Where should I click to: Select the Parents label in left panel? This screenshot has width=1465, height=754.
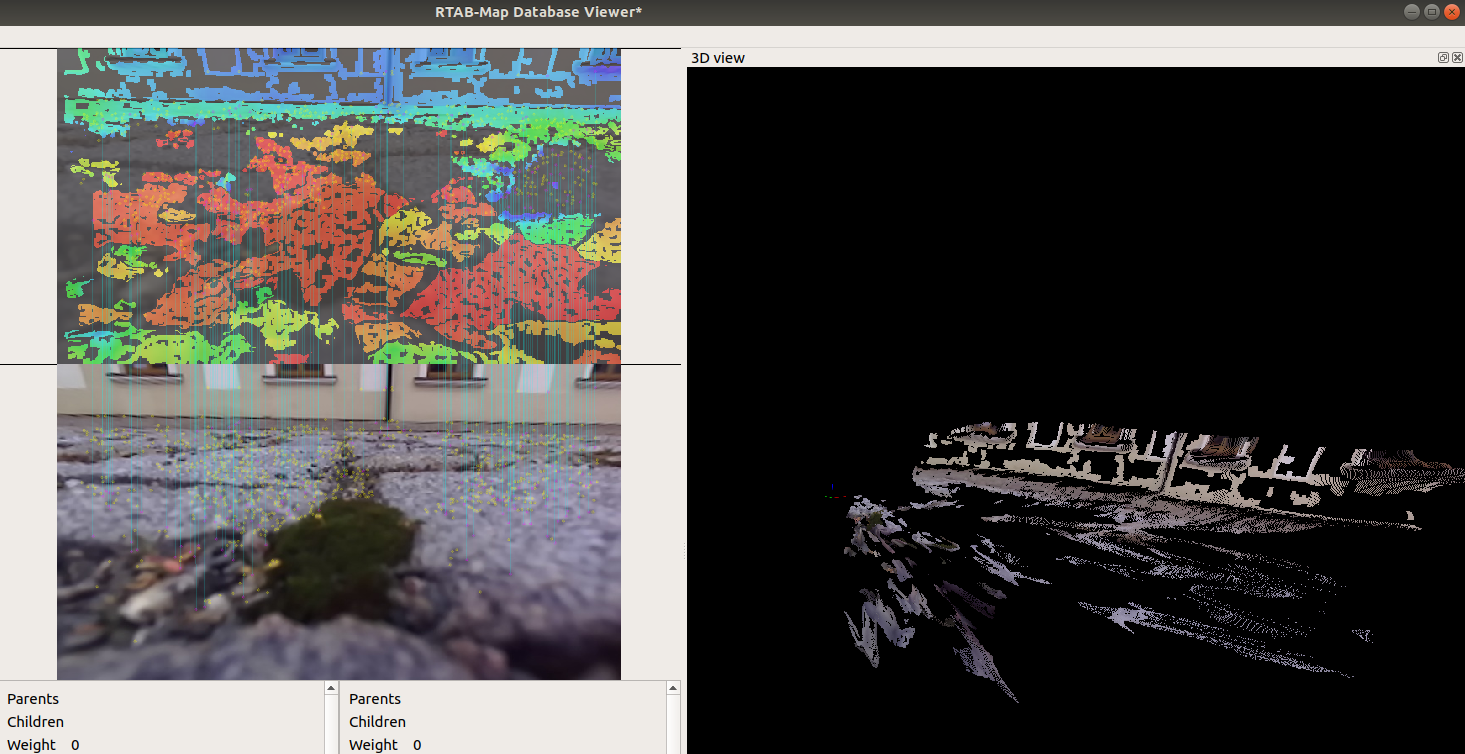(33, 699)
